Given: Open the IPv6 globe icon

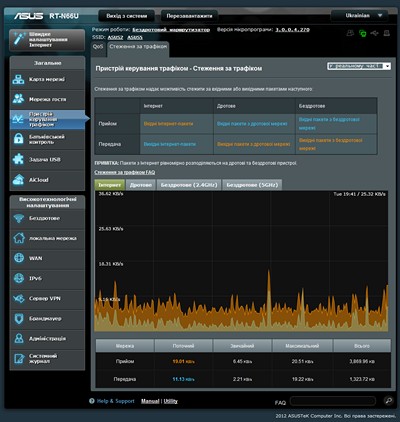Looking at the screenshot, I should coord(19,278).
